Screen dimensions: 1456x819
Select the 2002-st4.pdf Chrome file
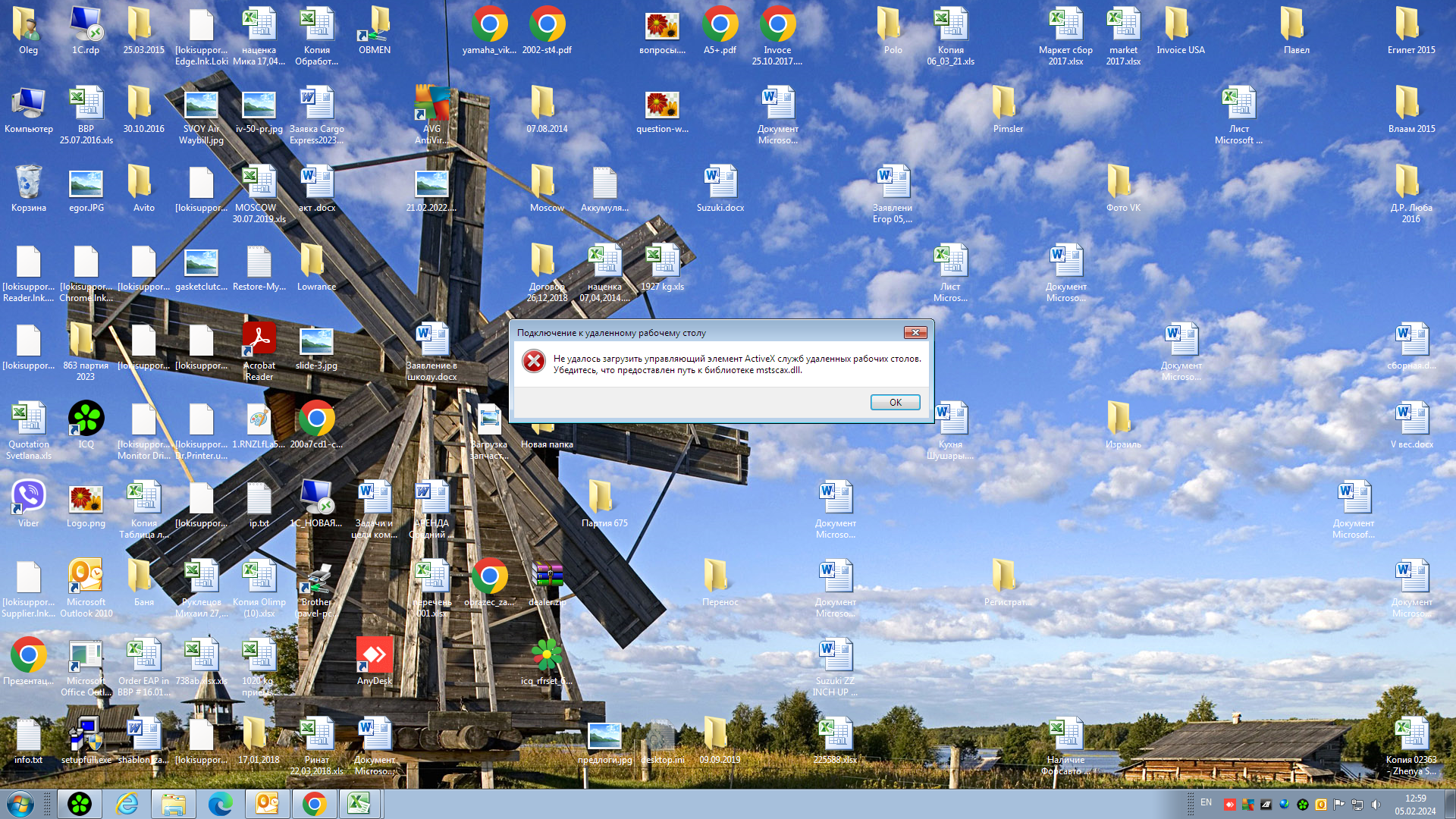pos(548,30)
